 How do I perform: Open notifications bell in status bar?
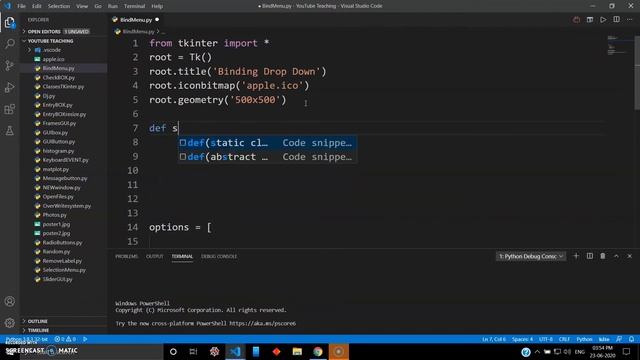pyautogui.click(x=631, y=339)
